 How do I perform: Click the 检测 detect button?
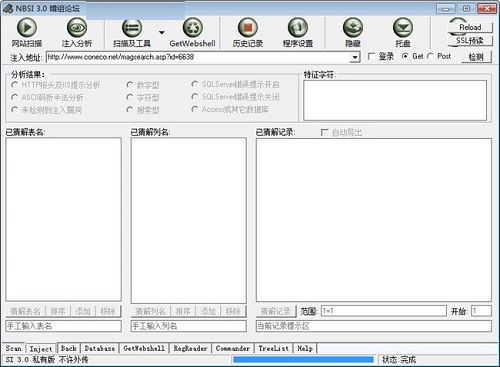click(x=476, y=57)
